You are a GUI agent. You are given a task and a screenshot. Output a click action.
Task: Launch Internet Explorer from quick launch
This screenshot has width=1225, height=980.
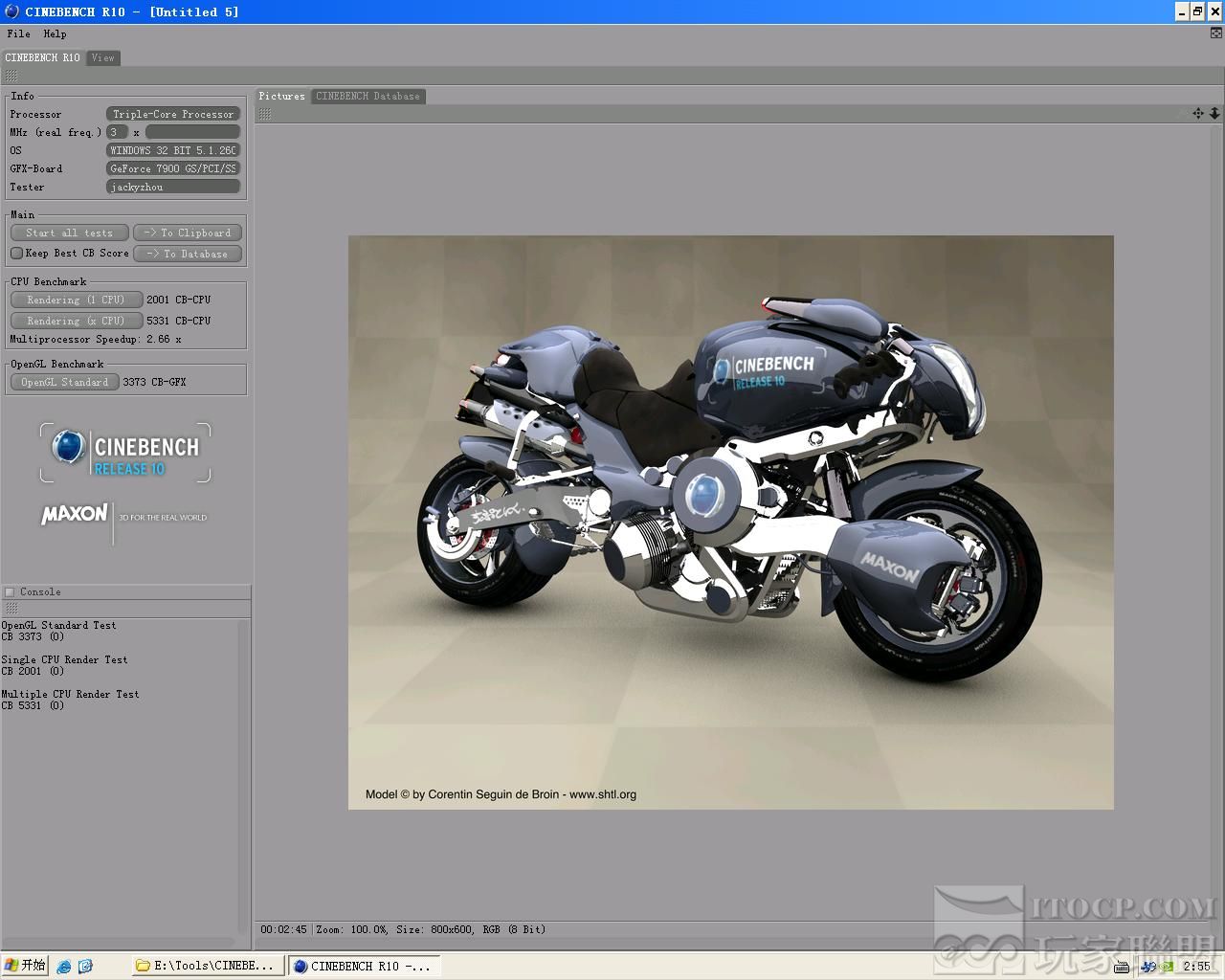tap(64, 967)
